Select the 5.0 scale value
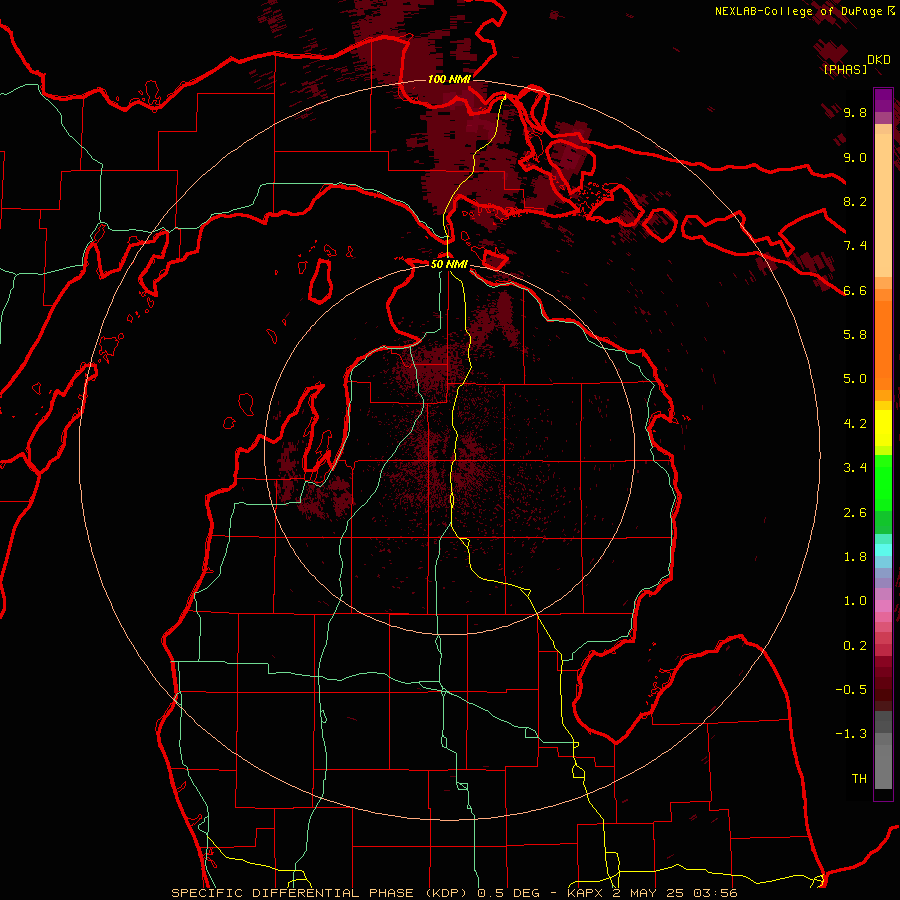Screen dimensions: 900x900 tap(855, 379)
